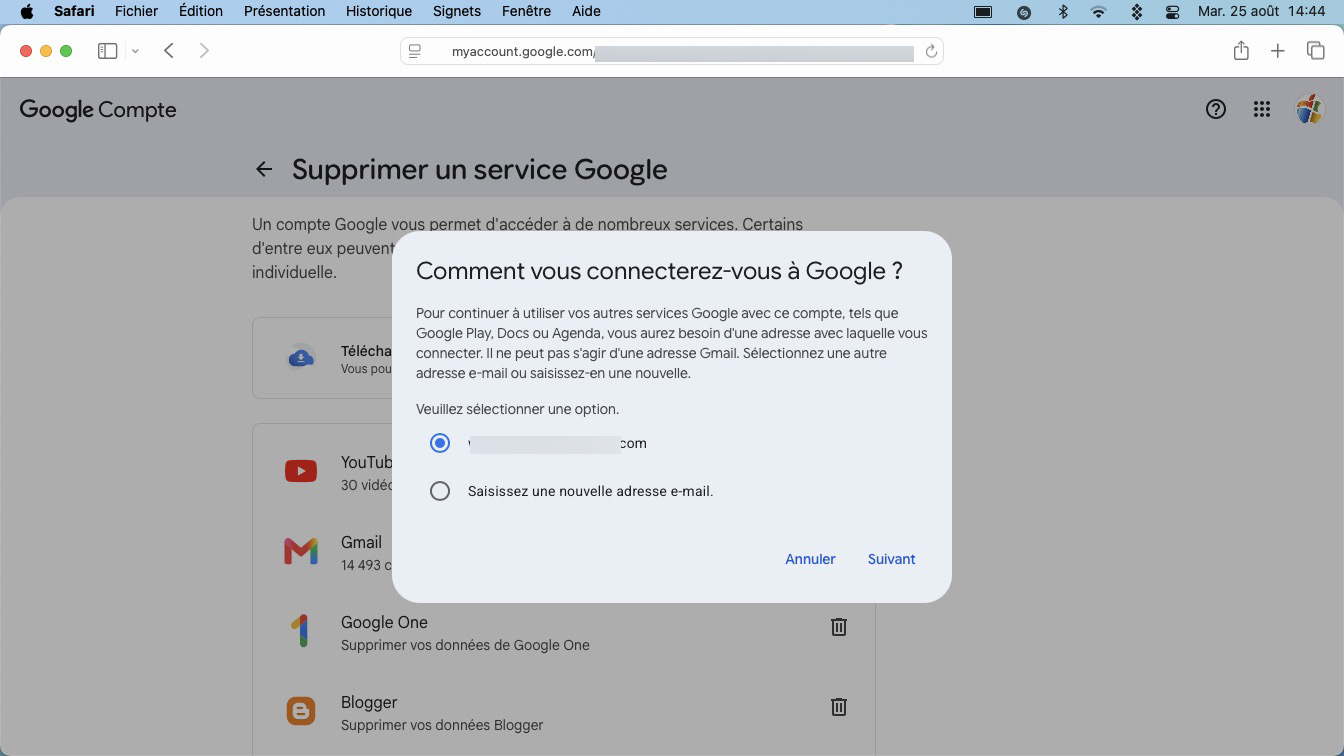Image resolution: width=1344 pixels, height=756 pixels.
Task: Click the Google Compte logo
Action: click(98, 110)
